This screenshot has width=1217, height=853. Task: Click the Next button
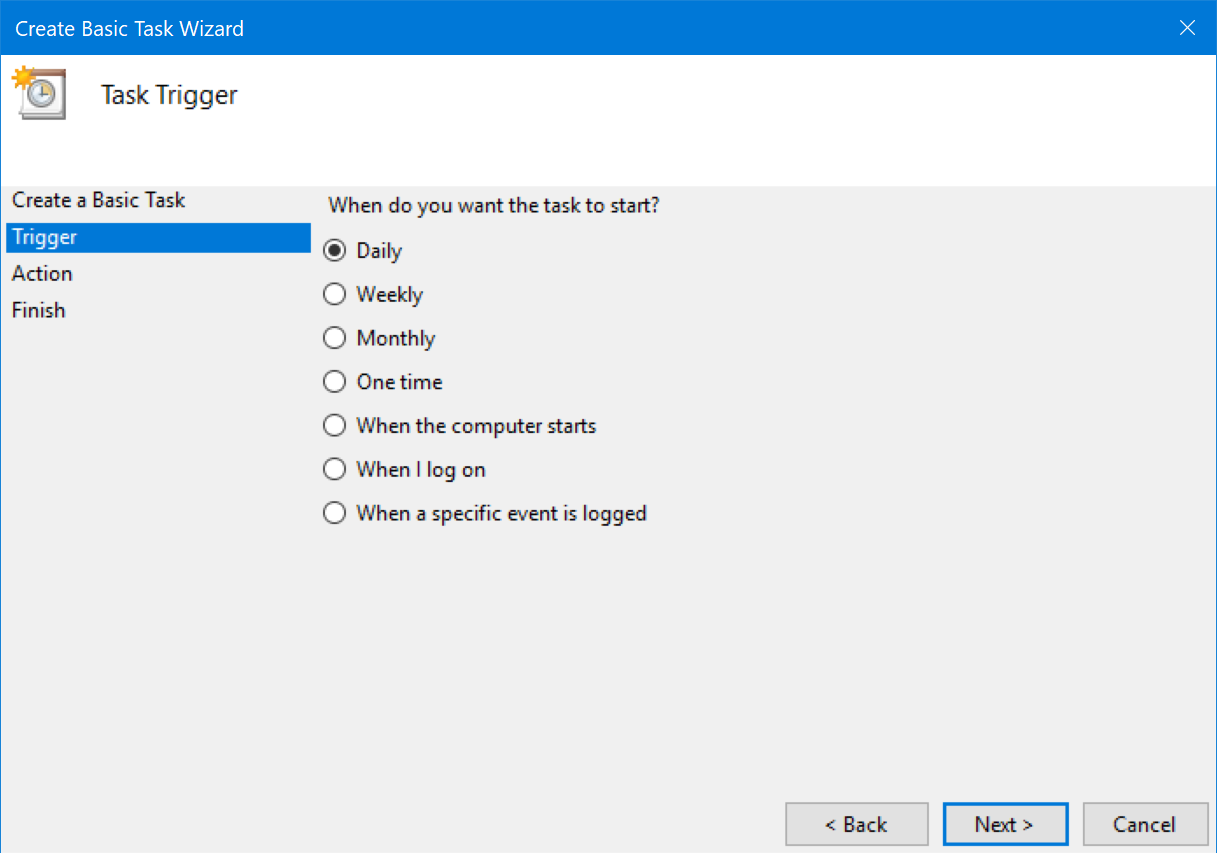click(1005, 824)
